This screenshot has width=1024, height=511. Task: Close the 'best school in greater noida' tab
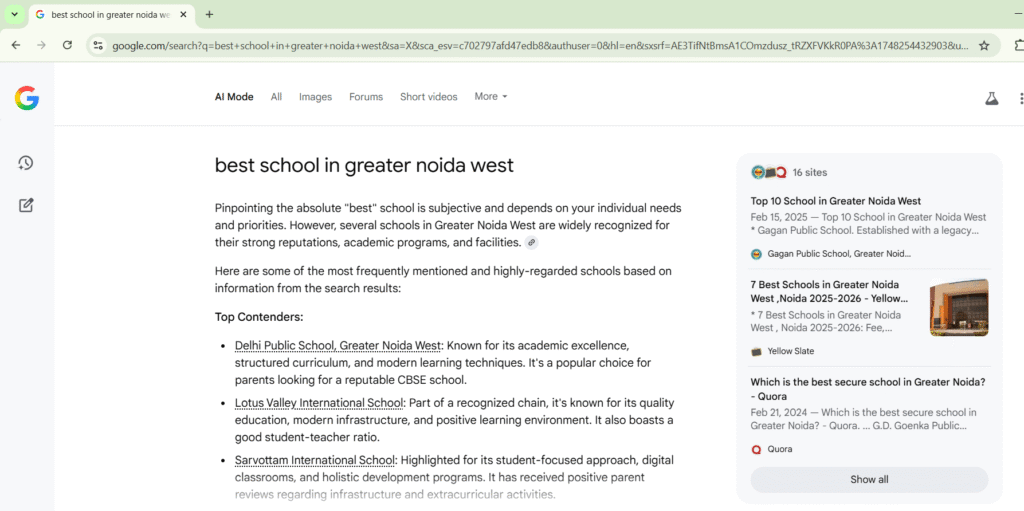coord(184,14)
